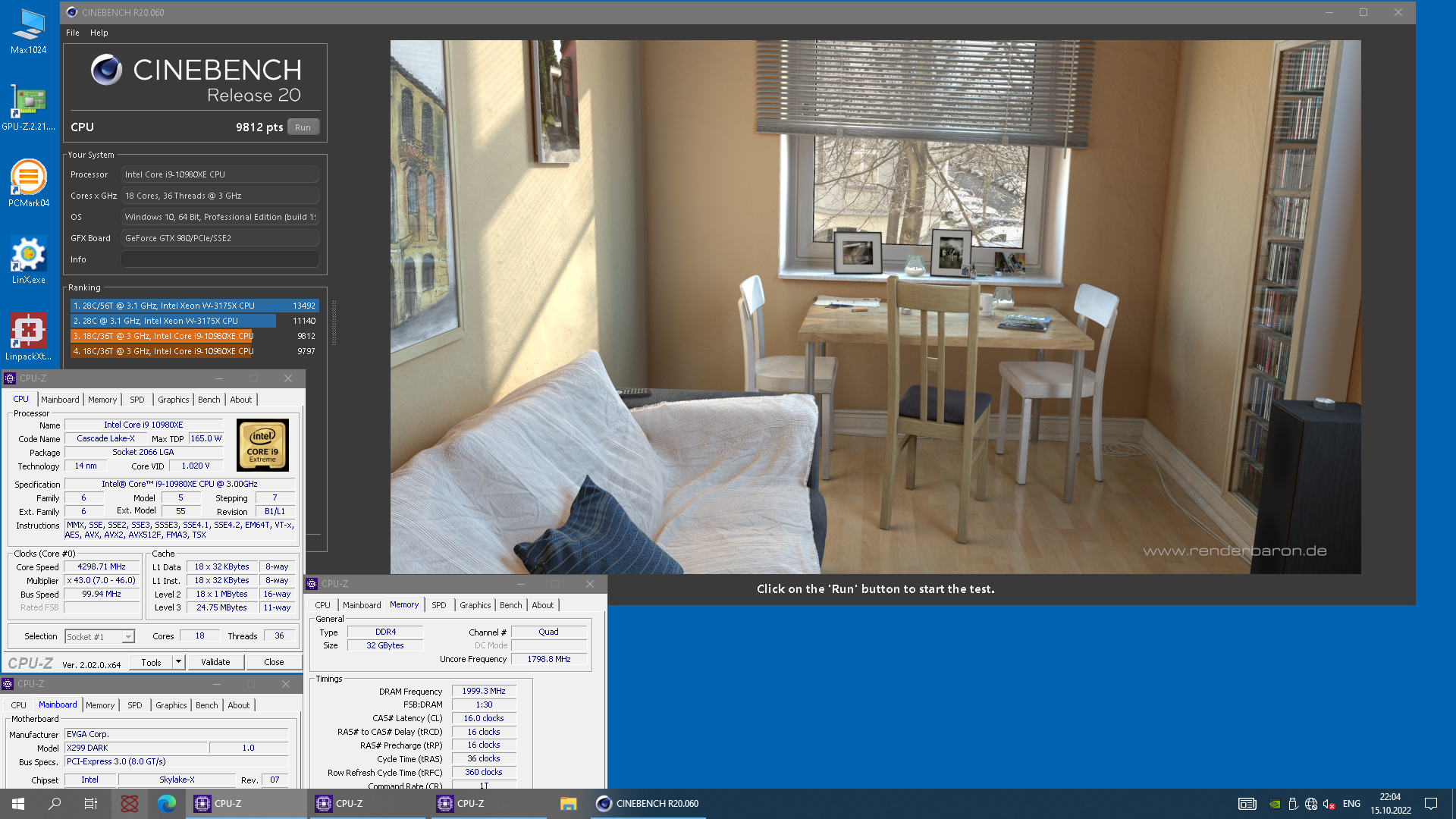The width and height of the screenshot is (1456, 819).
Task: Open Graphics tab in top CPU-Z window
Action: [174, 400]
